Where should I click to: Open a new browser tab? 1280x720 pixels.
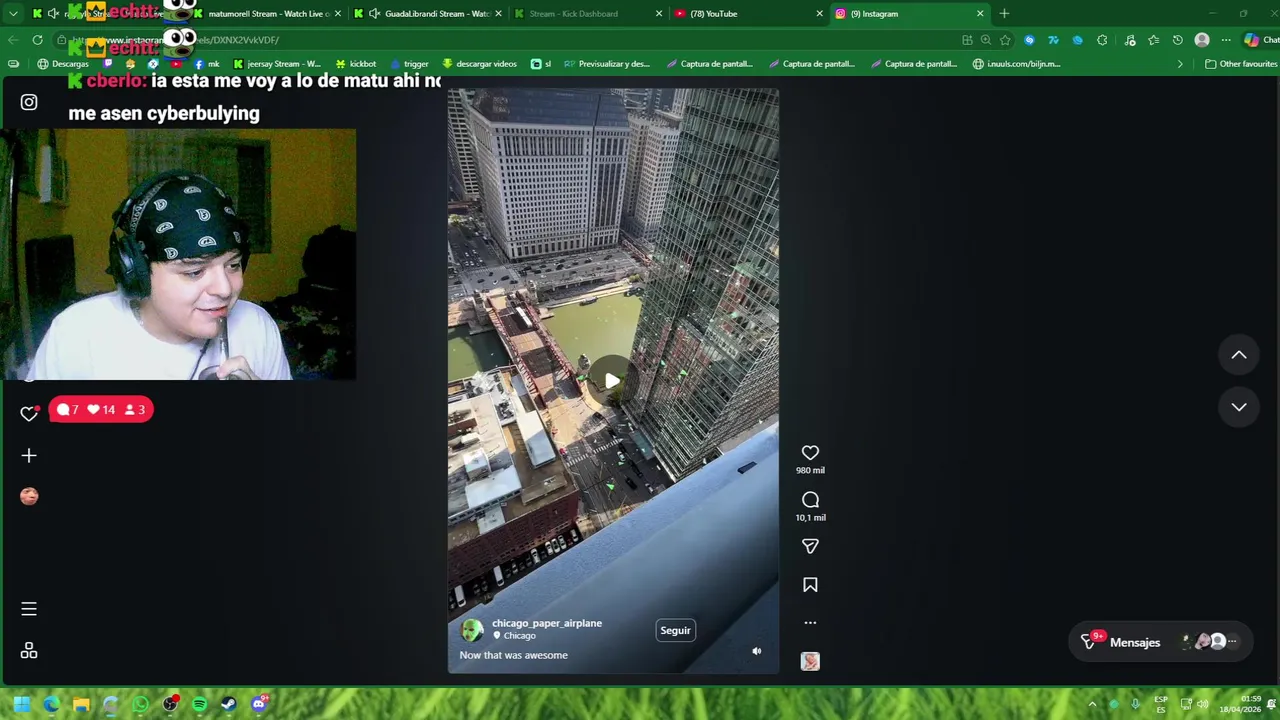pyautogui.click(x=1004, y=14)
